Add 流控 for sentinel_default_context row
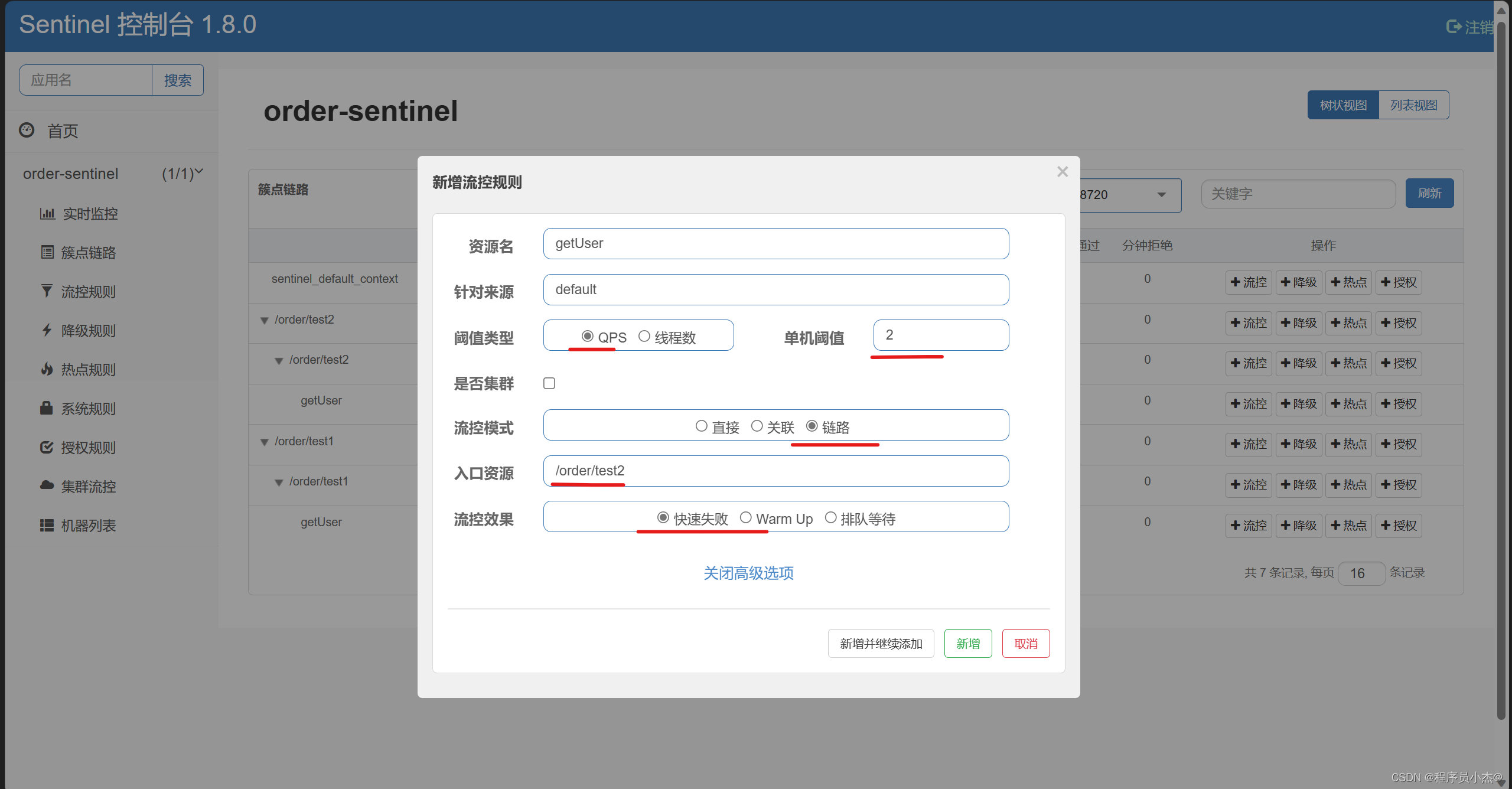This screenshot has width=1512, height=789. click(1249, 282)
